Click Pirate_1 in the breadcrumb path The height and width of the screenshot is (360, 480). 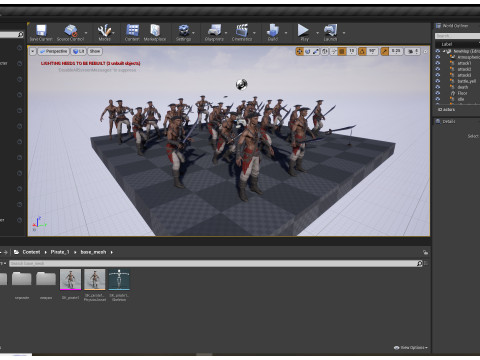point(60,252)
